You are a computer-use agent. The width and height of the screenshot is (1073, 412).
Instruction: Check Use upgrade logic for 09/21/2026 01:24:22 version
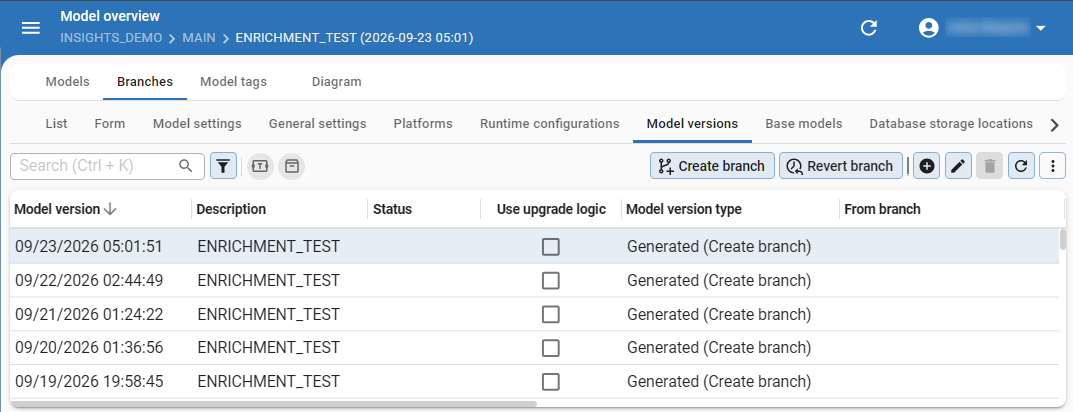coord(551,314)
